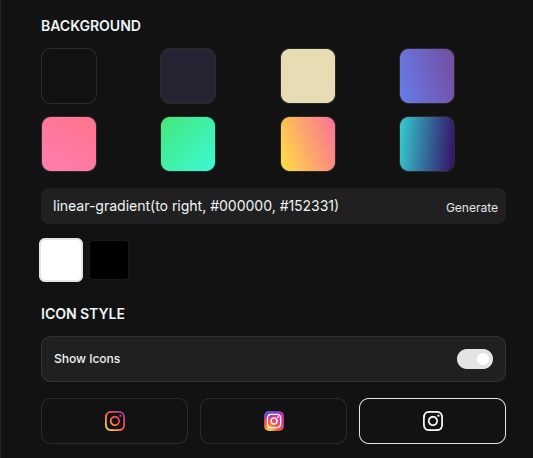
Task: Click the Show Icons label
Action: point(87,359)
